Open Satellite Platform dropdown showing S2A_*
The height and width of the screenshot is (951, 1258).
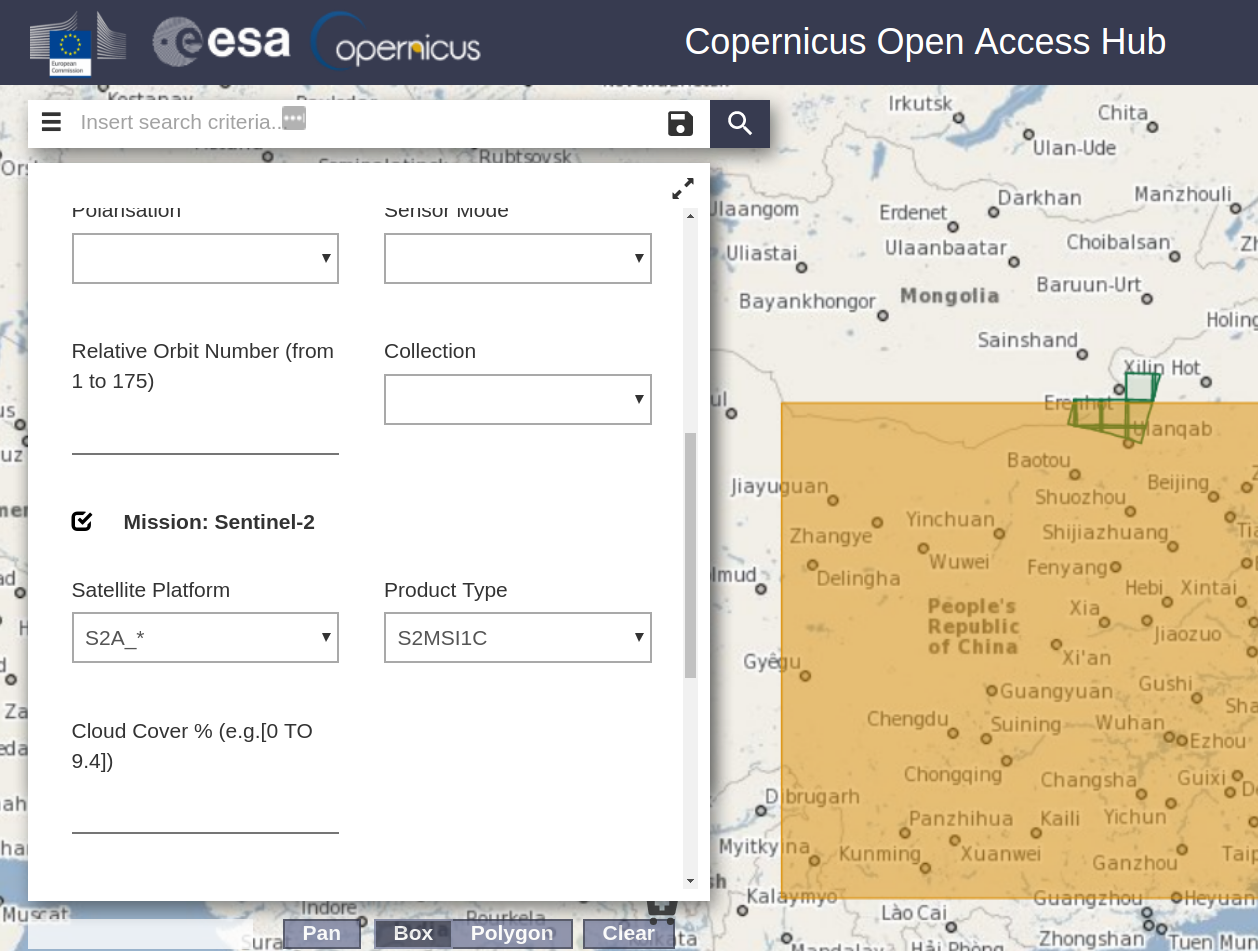[205, 637]
